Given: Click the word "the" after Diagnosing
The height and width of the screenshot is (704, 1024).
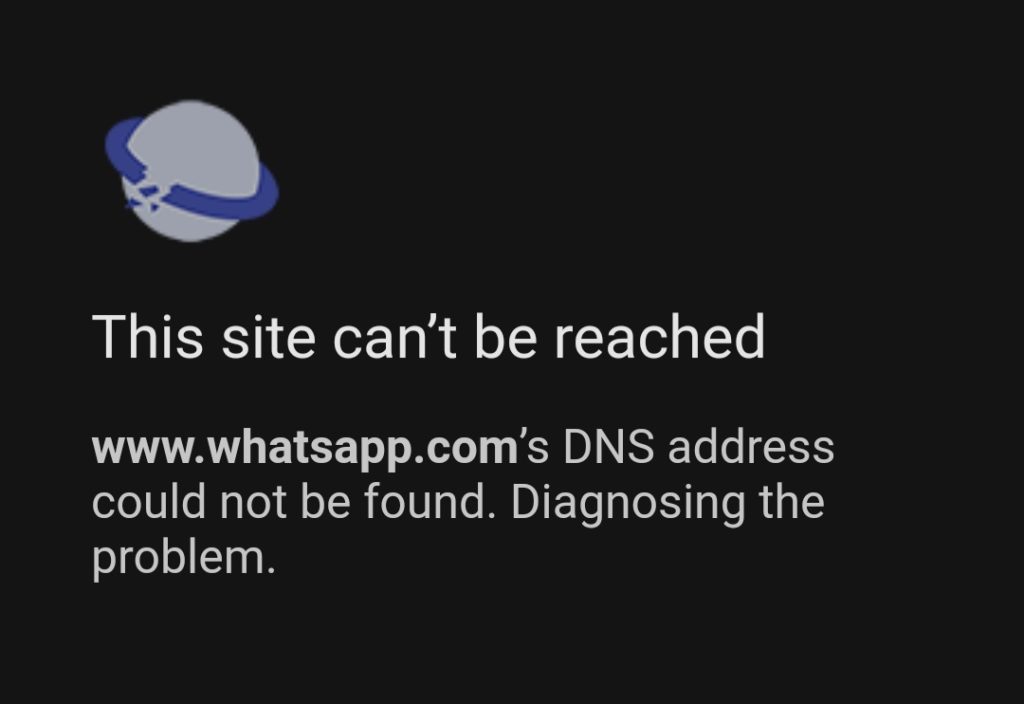Looking at the screenshot, I should pyautogui.click(x=792, y=502).
